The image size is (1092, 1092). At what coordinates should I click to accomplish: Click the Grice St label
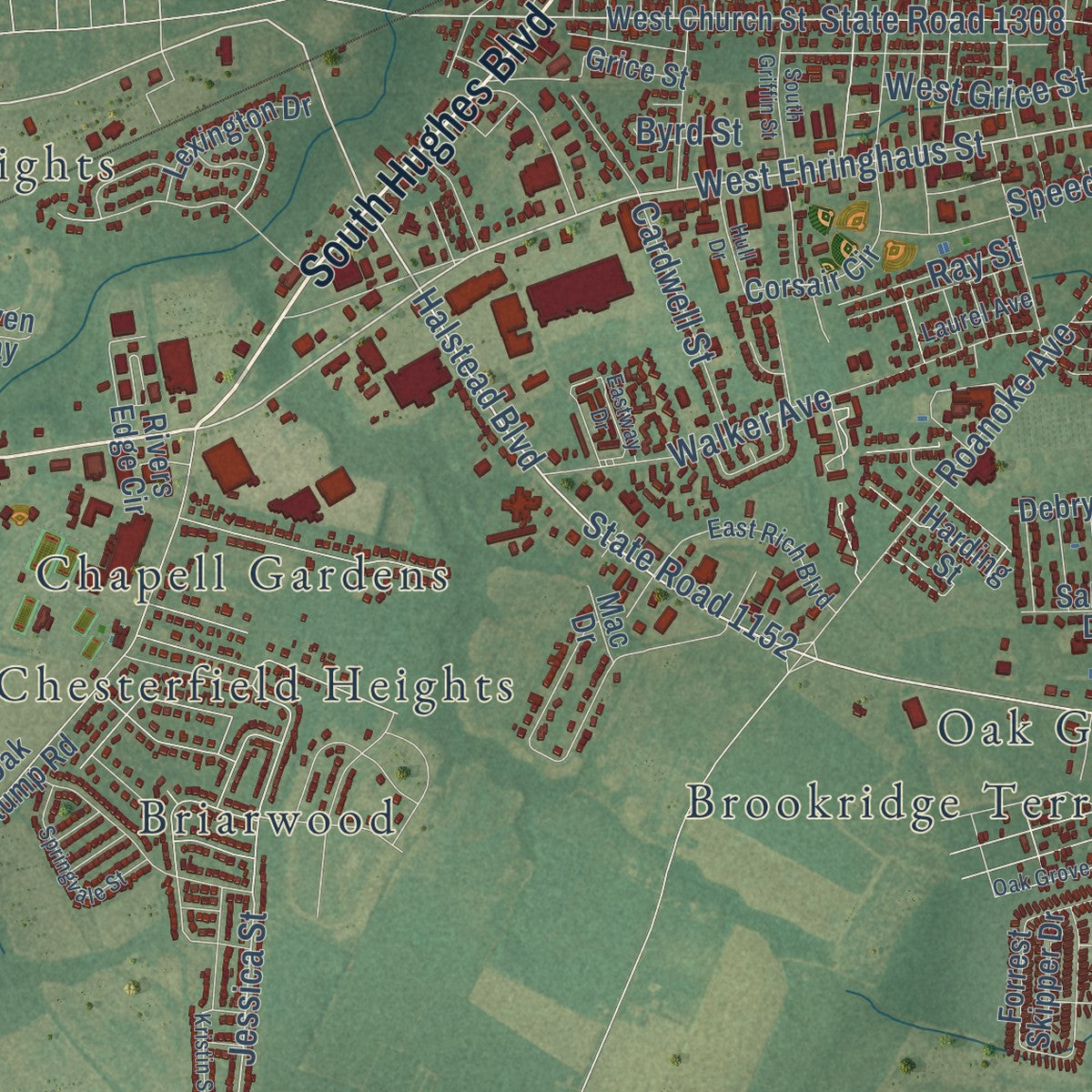[637, 68]
